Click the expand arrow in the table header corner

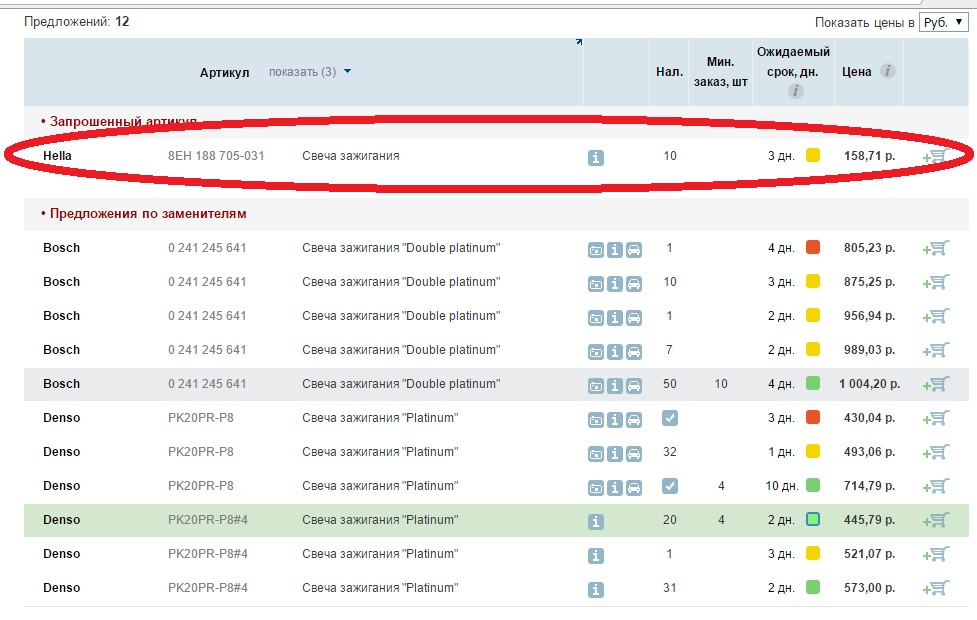click(x=579, y=42)
